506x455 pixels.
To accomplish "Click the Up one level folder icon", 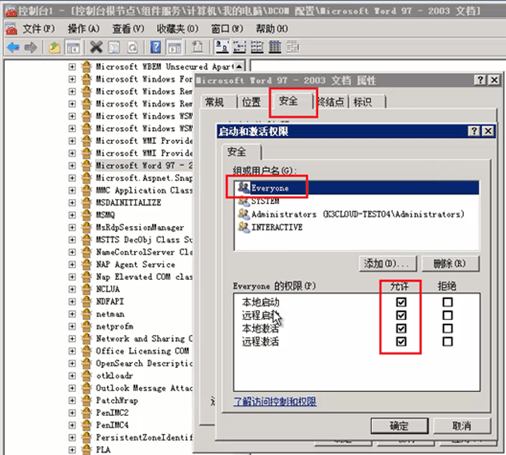I will click(x=54, y=47).
